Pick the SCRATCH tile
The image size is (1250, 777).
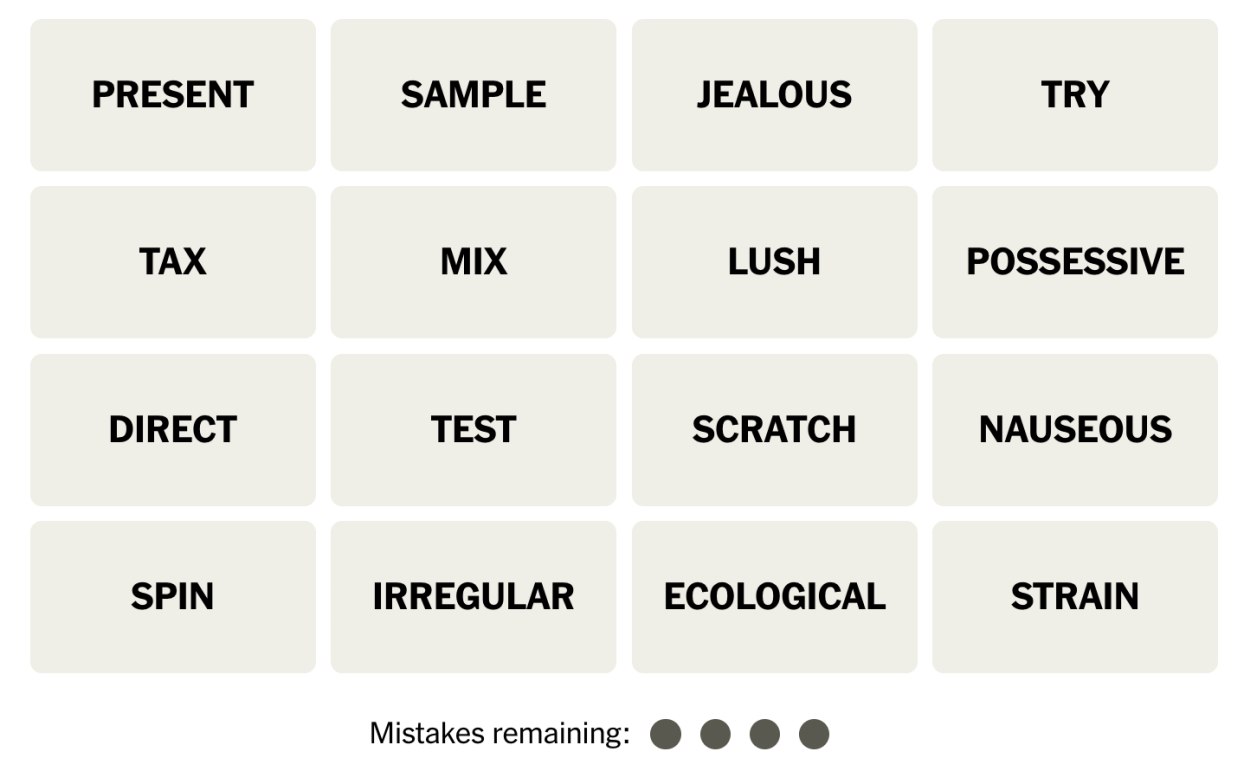775,430
